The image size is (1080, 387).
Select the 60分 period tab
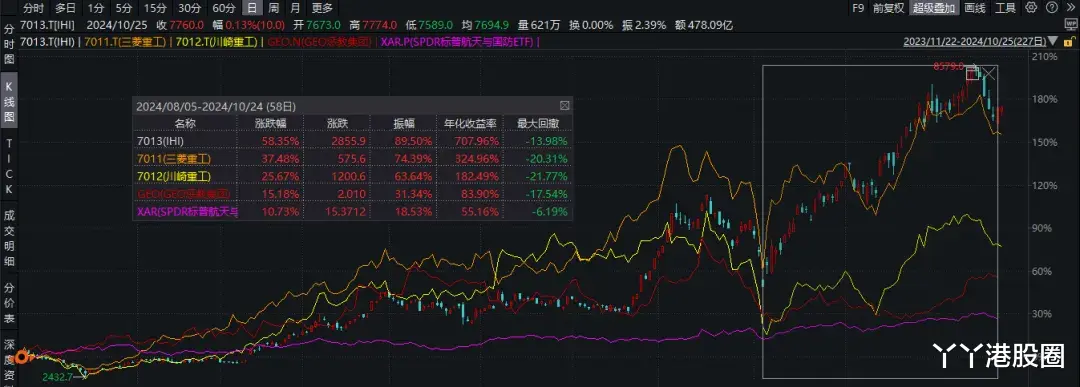[223, 8]
